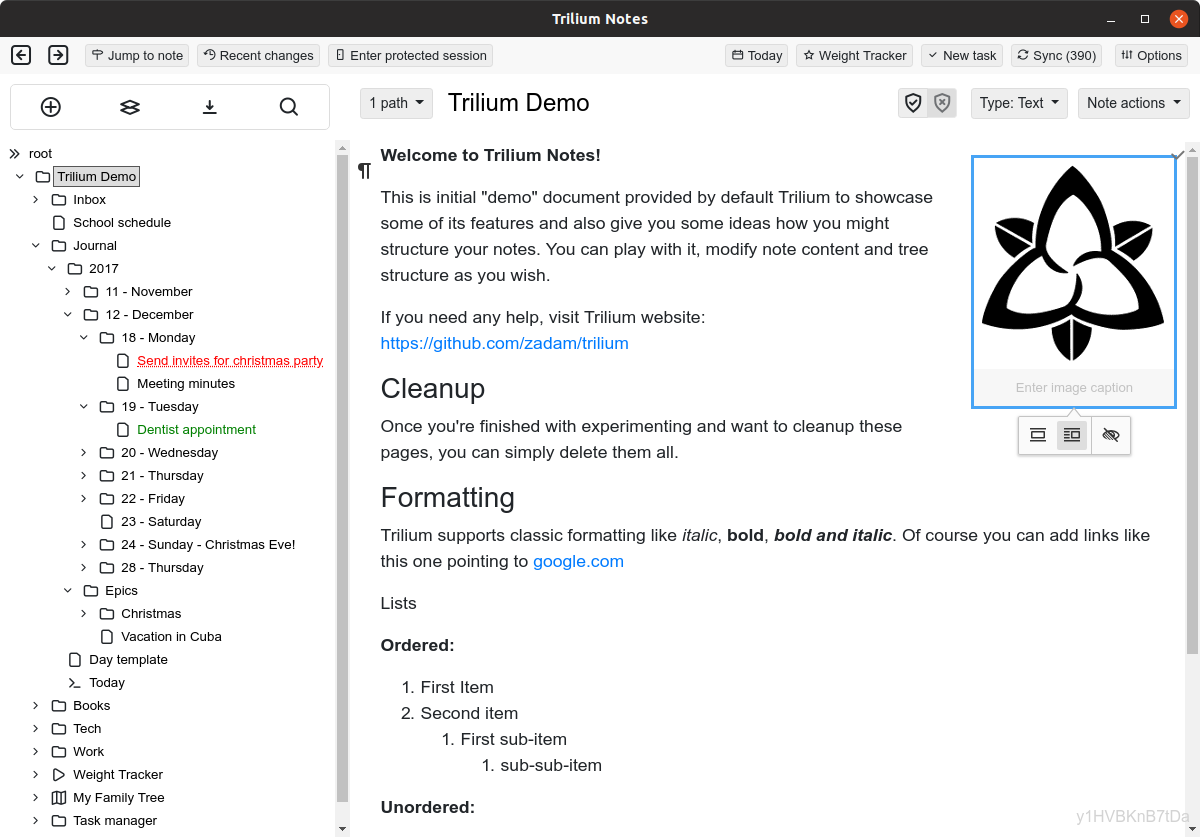The height and width of the screenshot is (837, 1200).
Task: Collapse the 18 - Monday node
Action: pyautogui.click(x=84, y=338)
